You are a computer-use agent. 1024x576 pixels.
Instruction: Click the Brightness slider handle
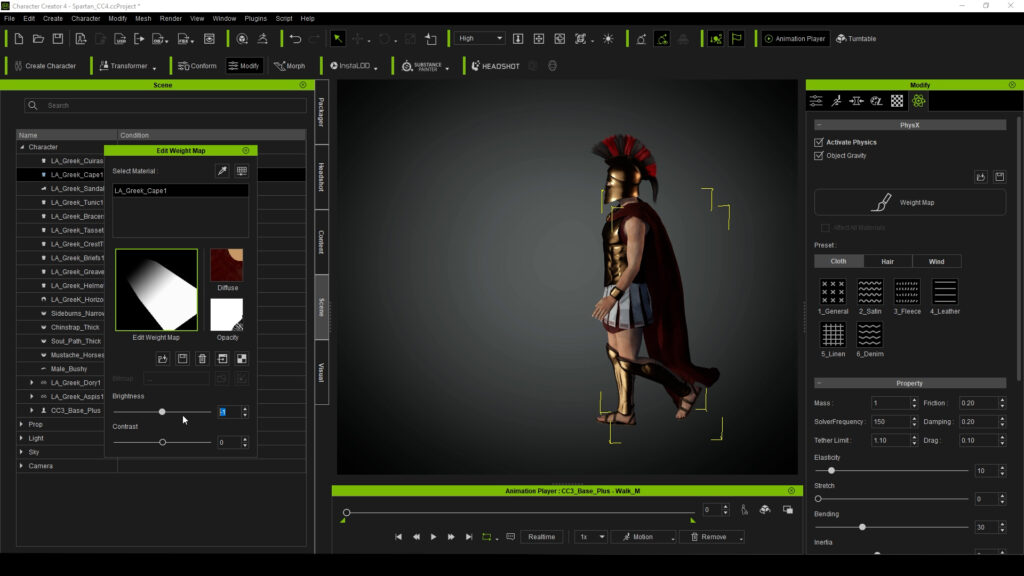162,412
